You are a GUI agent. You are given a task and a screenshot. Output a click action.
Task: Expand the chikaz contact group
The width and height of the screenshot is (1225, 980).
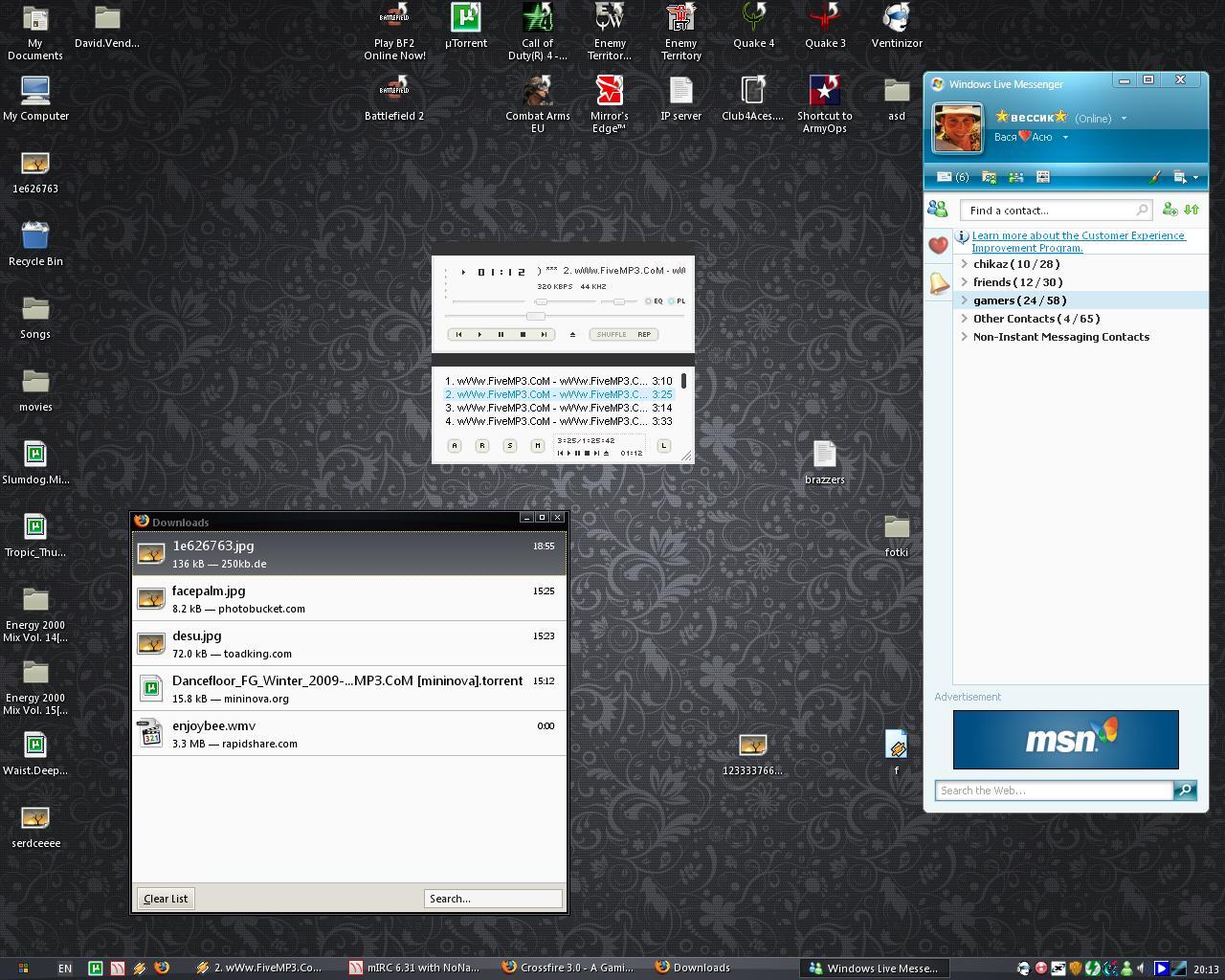(x=965, y=264)
